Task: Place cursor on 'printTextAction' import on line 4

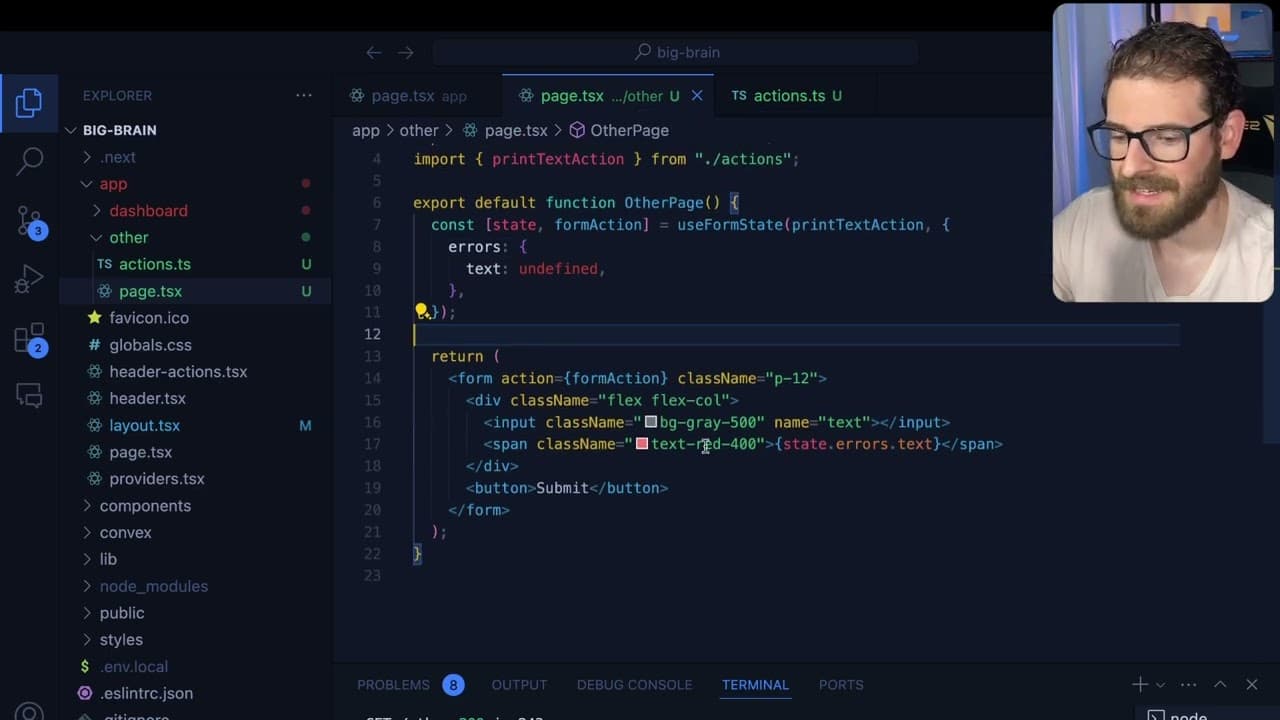Action: 558,159
